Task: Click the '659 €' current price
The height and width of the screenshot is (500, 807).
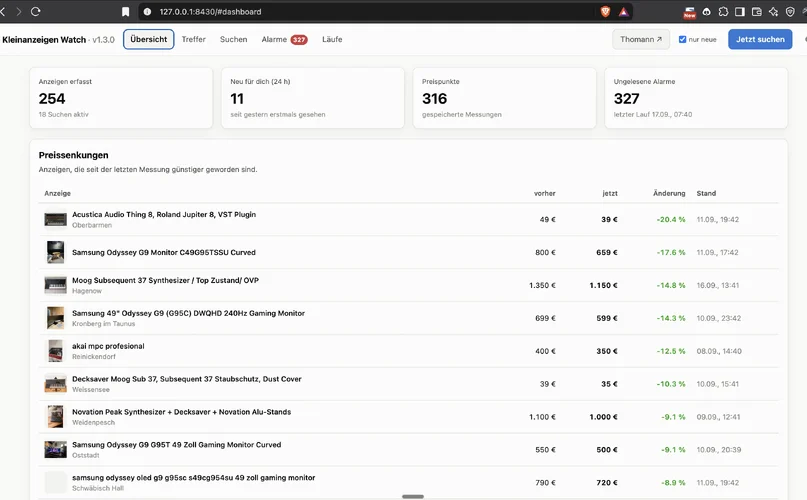Action: coord(606,252)
